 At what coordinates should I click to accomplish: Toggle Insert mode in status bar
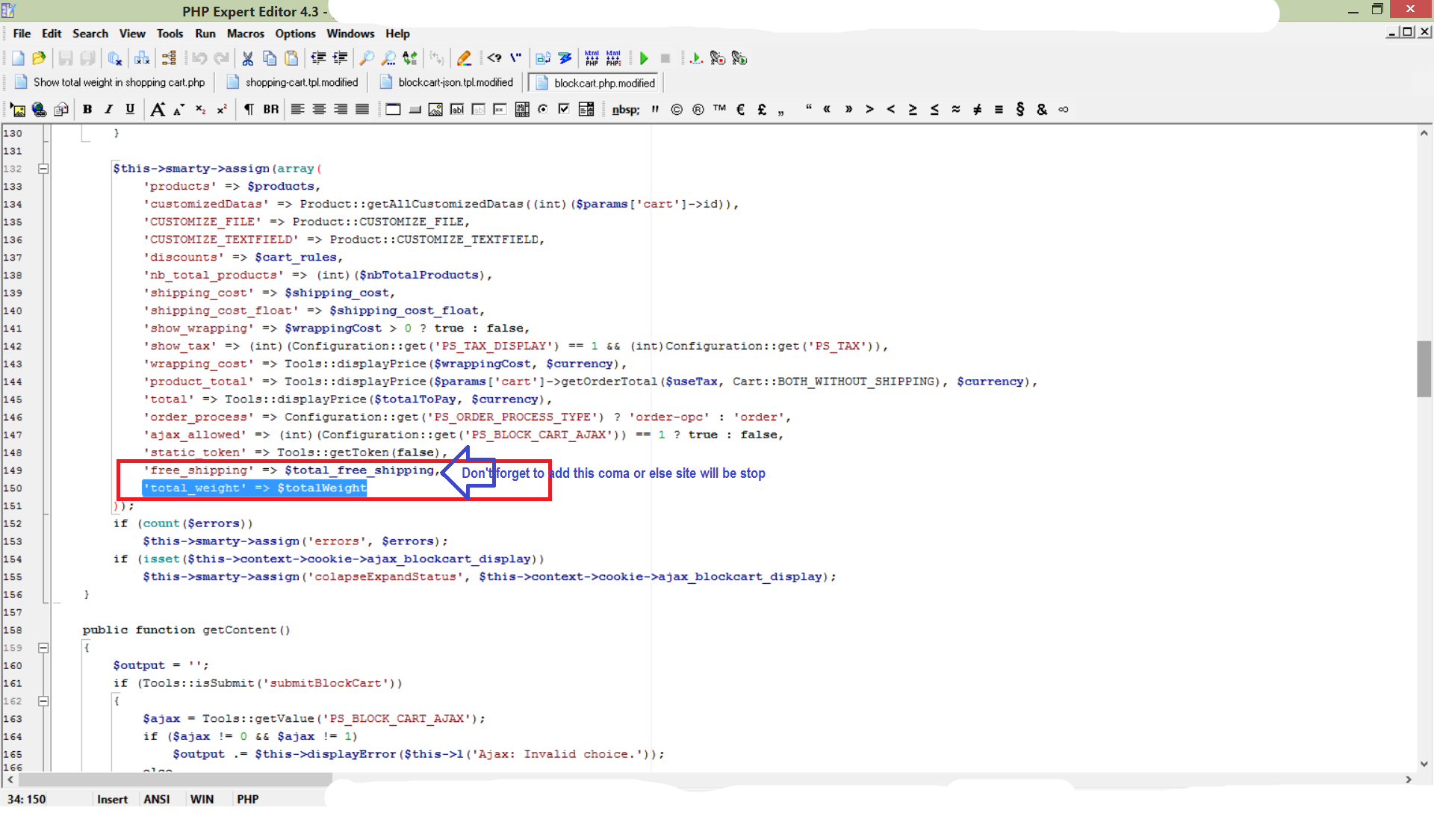point(112,799)
